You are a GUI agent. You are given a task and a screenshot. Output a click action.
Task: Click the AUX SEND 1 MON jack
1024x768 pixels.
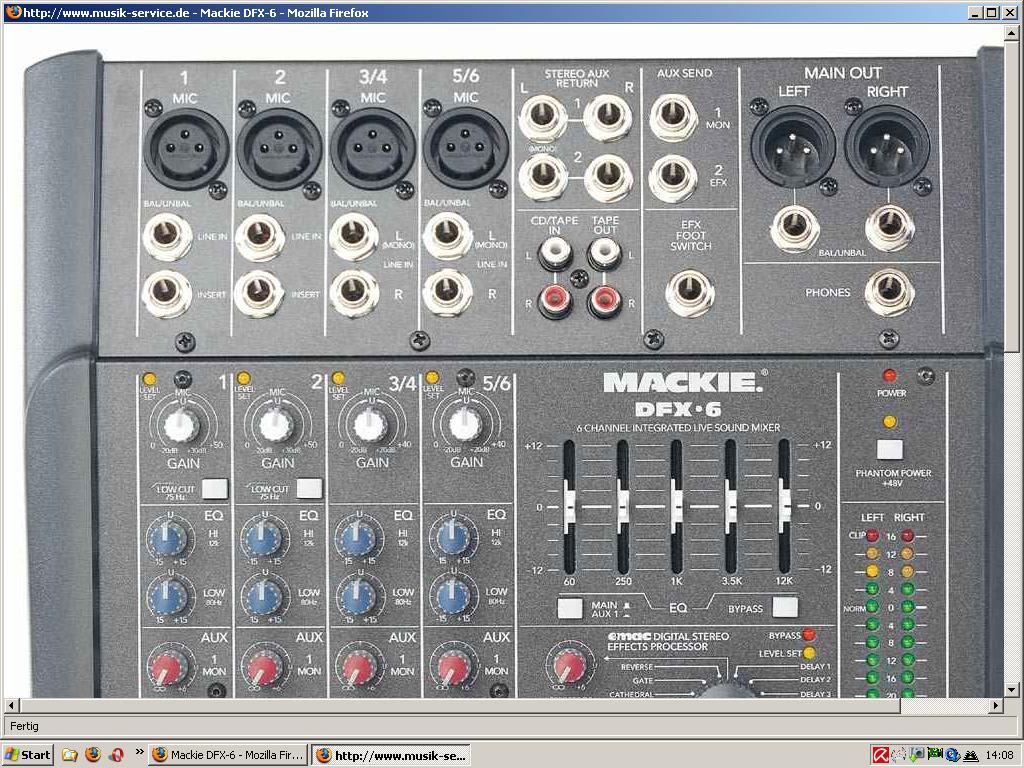[673, 118]
